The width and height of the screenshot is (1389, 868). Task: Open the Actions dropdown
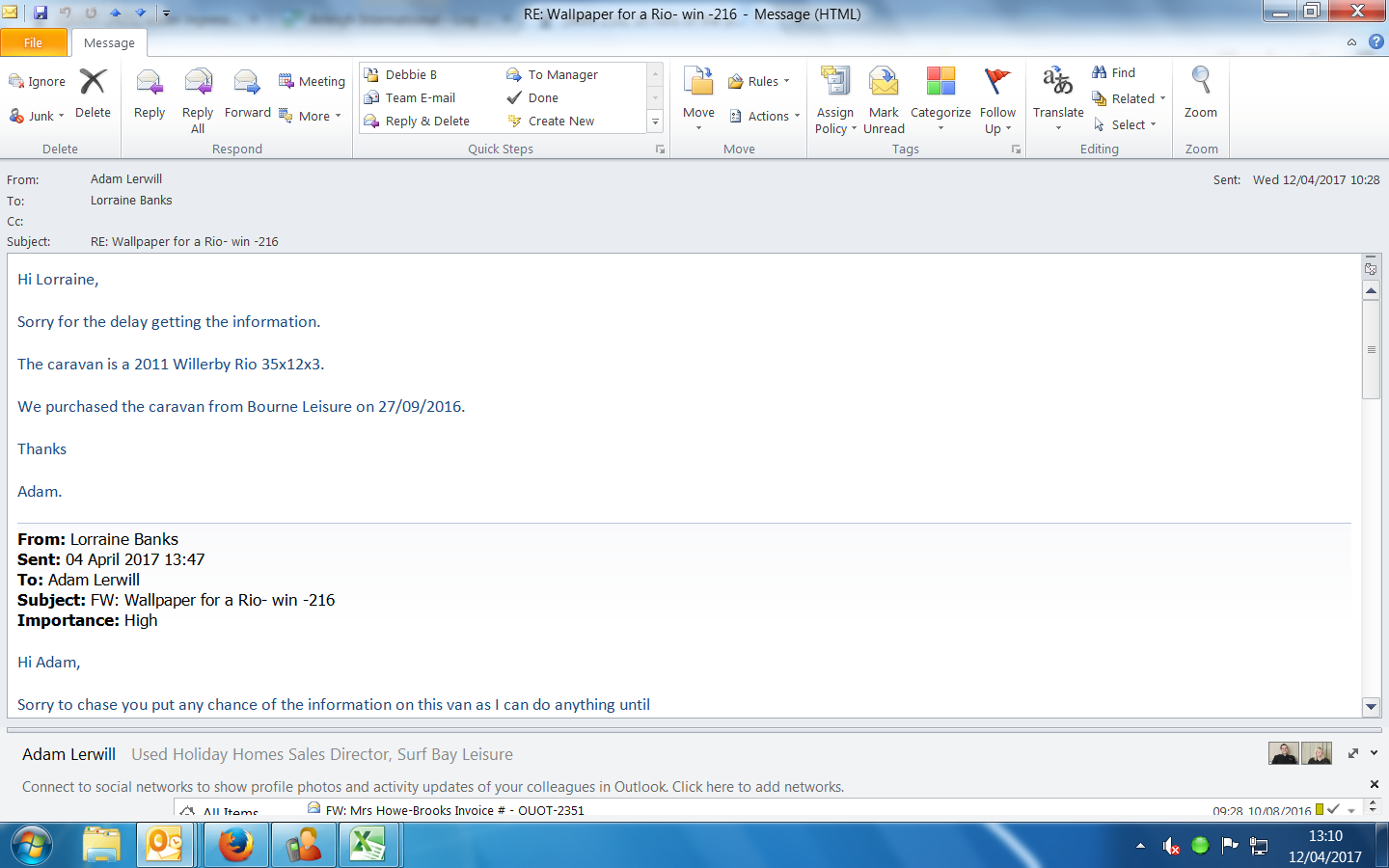(x=765, y=116)
